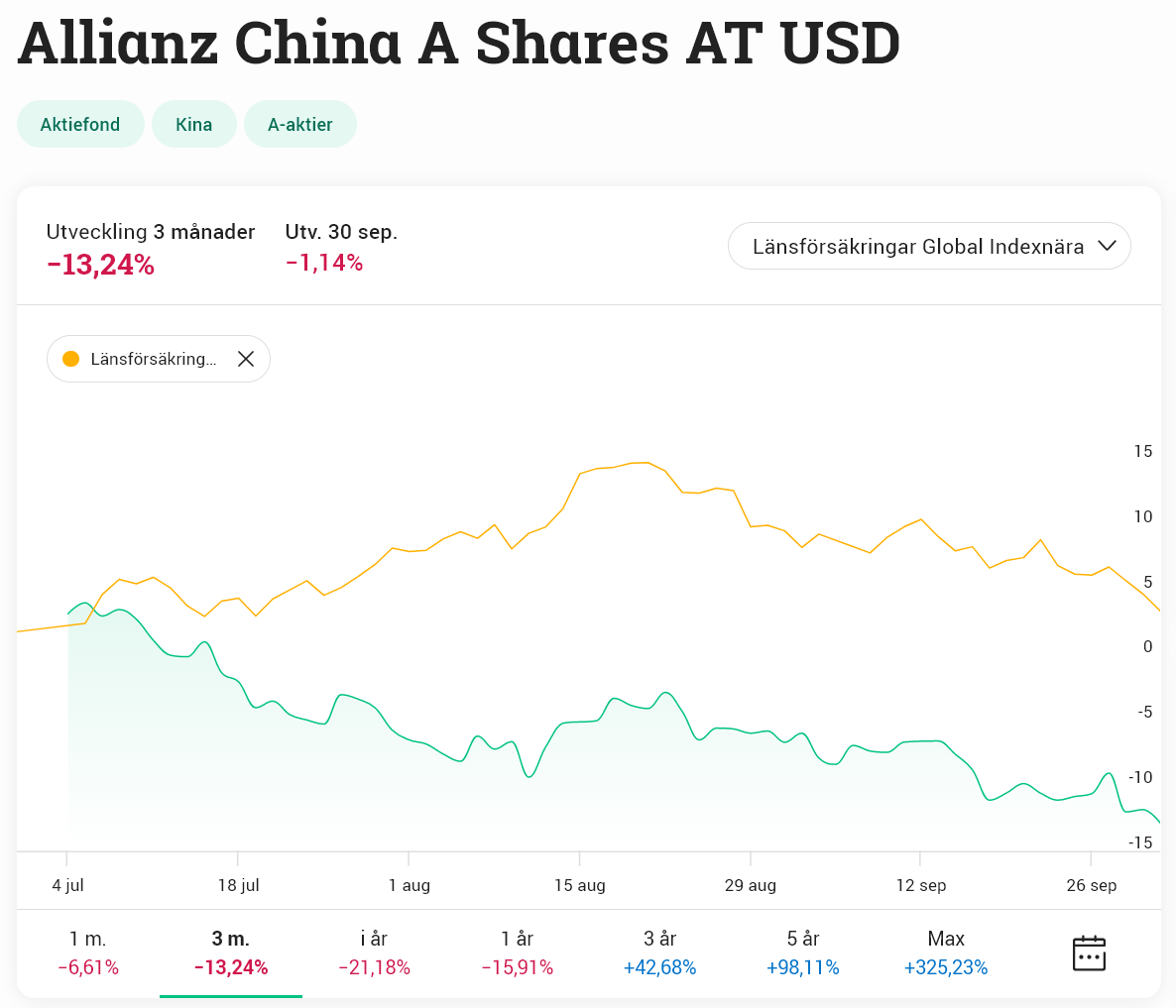
Task: Switch to the i år period
Action: tap(374, 952)
